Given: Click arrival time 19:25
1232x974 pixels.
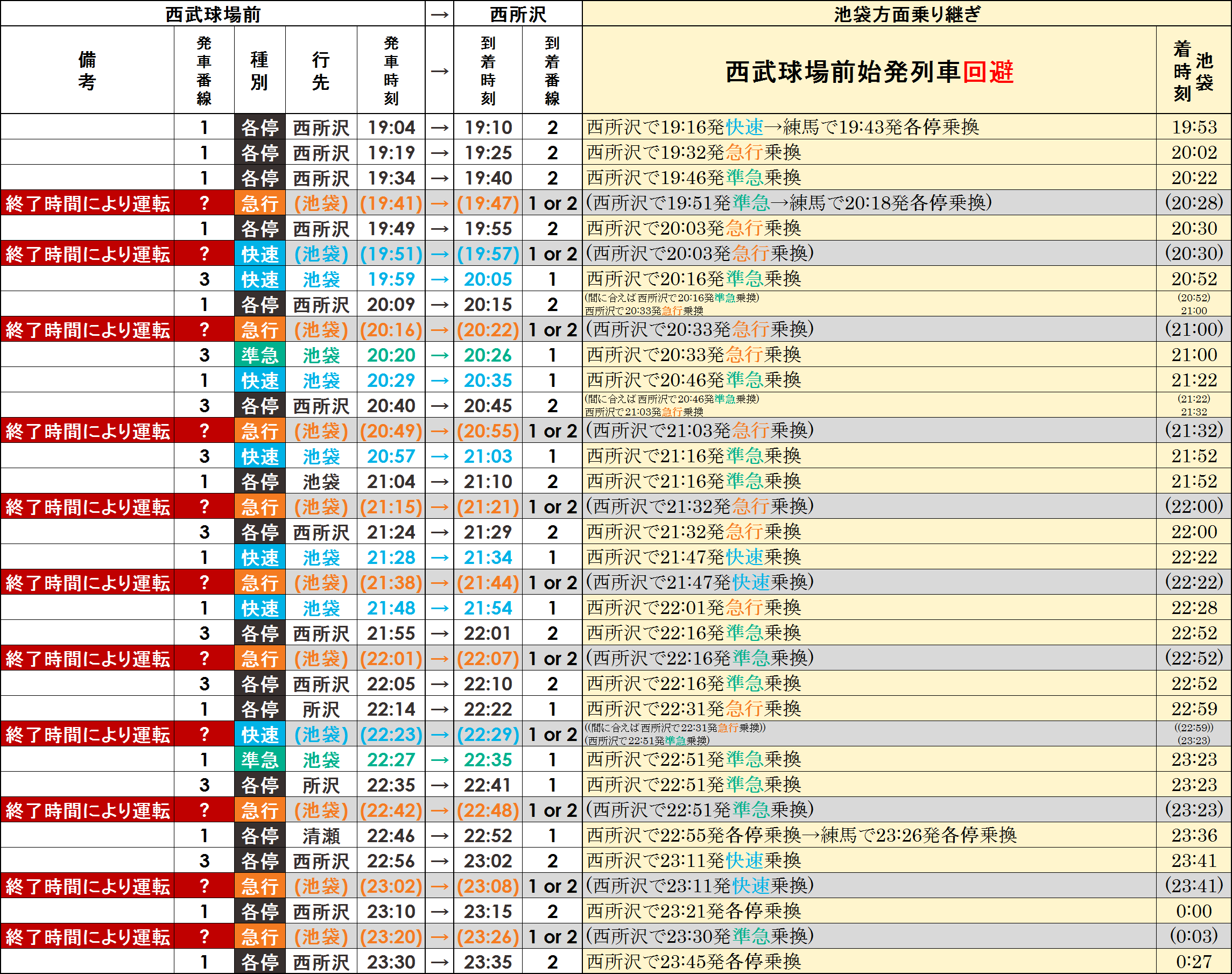Looking at the screenshot, I should (488, 153).
